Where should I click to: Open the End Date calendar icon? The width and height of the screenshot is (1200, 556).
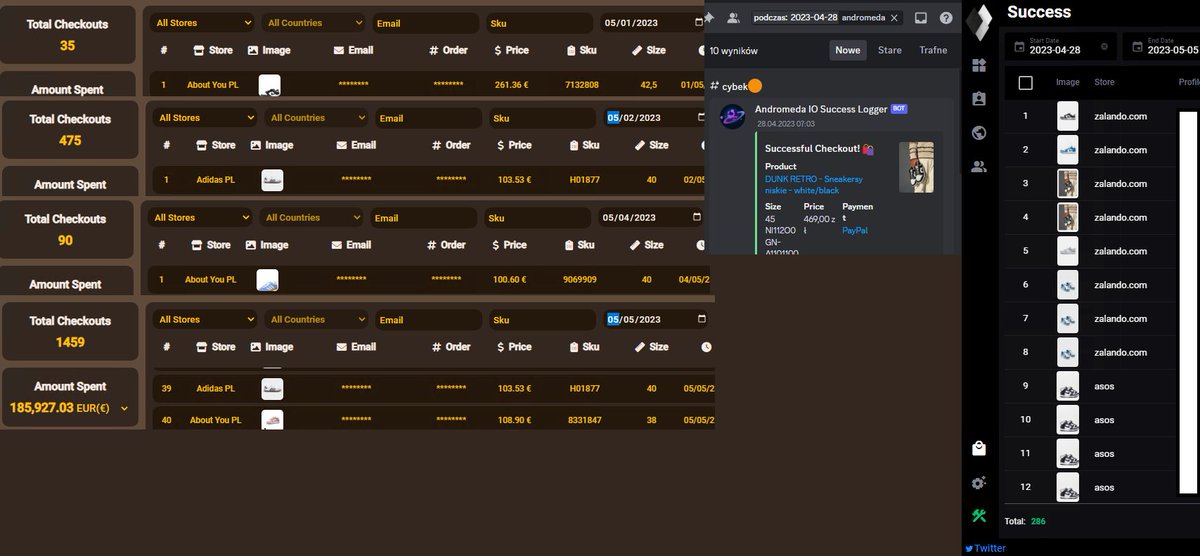pos(1136,46)
